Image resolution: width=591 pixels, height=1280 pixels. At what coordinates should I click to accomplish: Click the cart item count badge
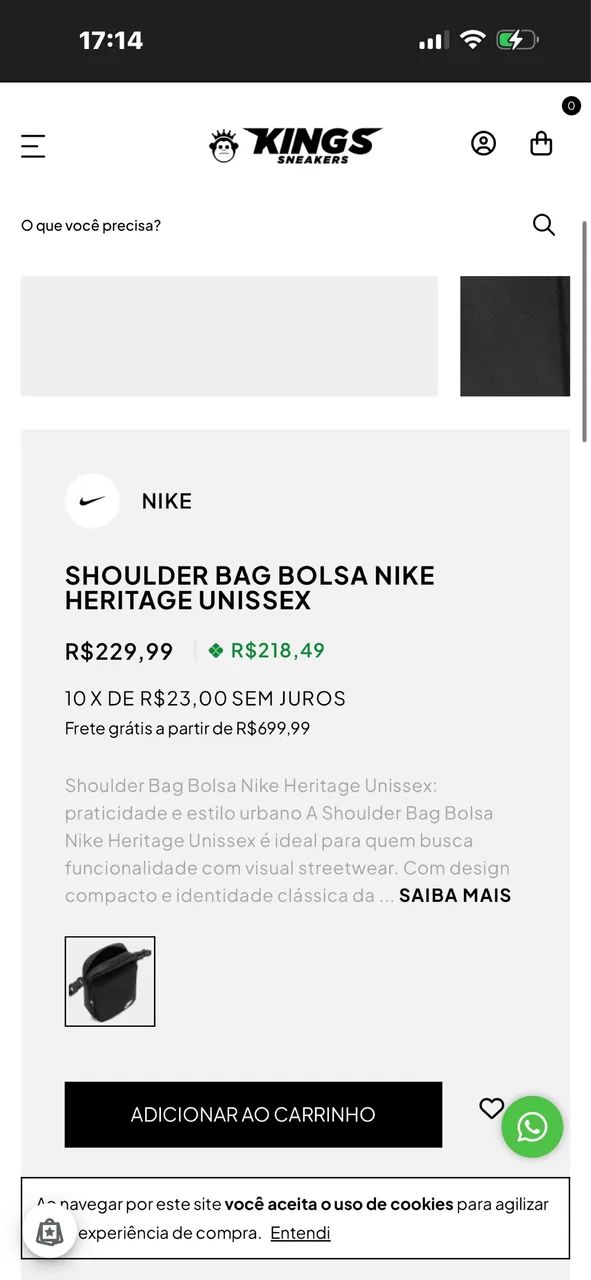[571, 105]
